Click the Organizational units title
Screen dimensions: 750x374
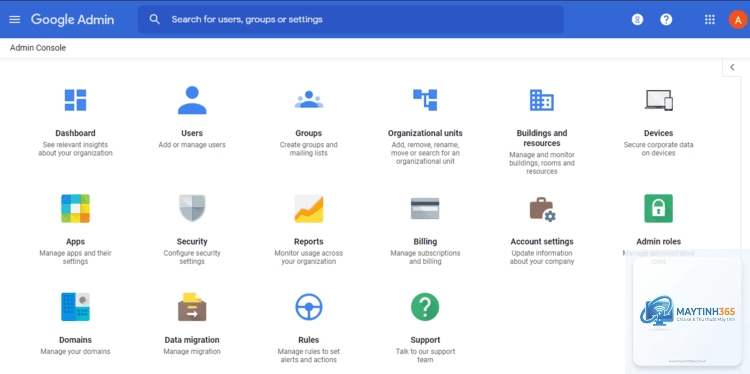425,133
